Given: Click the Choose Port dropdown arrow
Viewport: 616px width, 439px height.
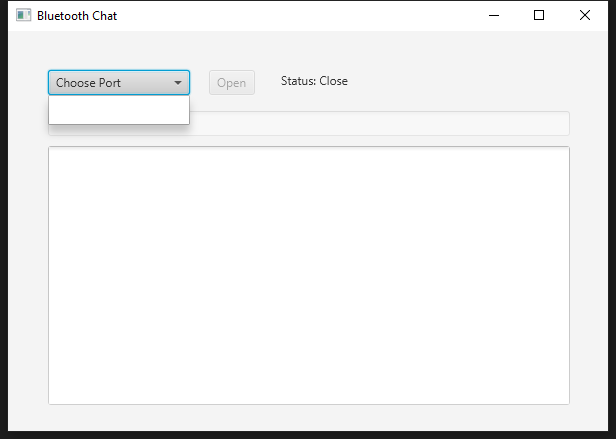Looking at the screenshot, I should click(x=177, y=83).
